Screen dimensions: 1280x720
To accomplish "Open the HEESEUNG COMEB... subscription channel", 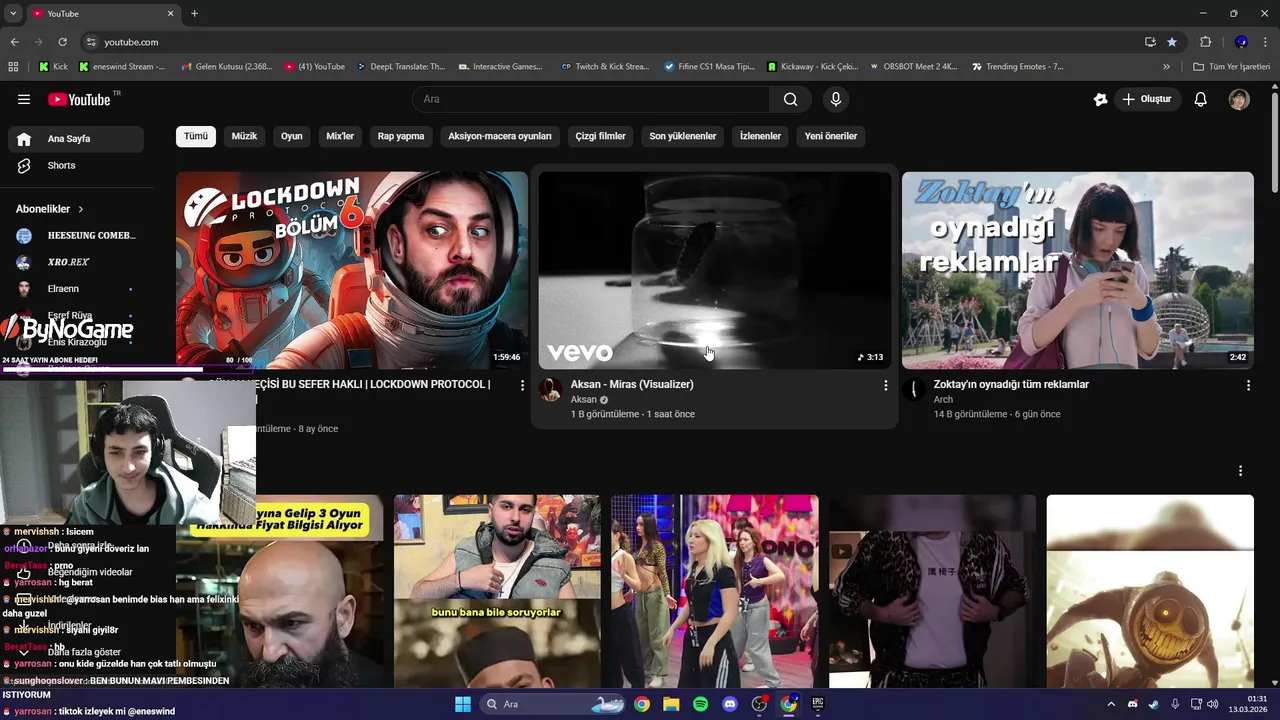I will coord(76,236).
